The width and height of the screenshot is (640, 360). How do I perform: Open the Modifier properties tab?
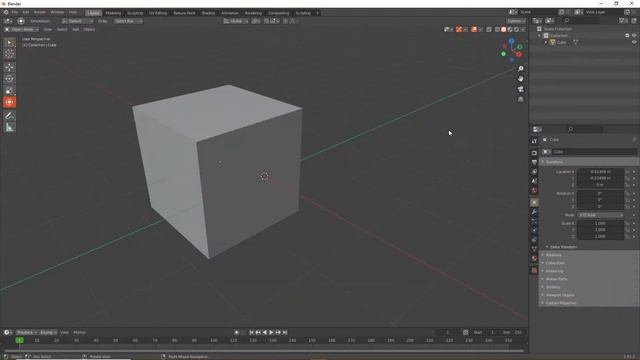point(534,212)
